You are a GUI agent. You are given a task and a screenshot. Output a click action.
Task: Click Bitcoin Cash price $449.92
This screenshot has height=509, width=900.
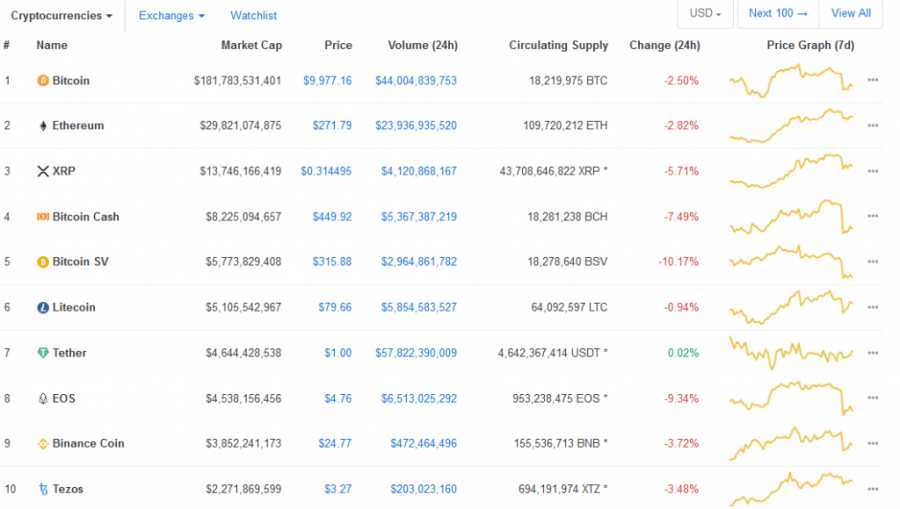pos(332,216)
